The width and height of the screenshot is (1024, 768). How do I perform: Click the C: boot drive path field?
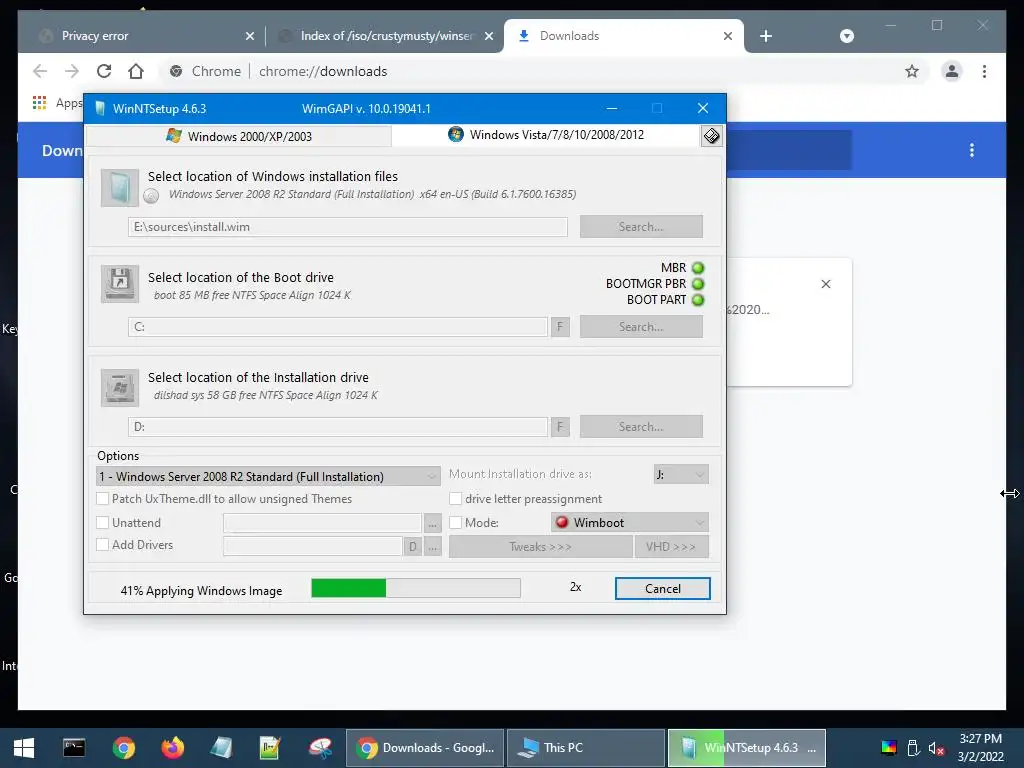(338, 327)
